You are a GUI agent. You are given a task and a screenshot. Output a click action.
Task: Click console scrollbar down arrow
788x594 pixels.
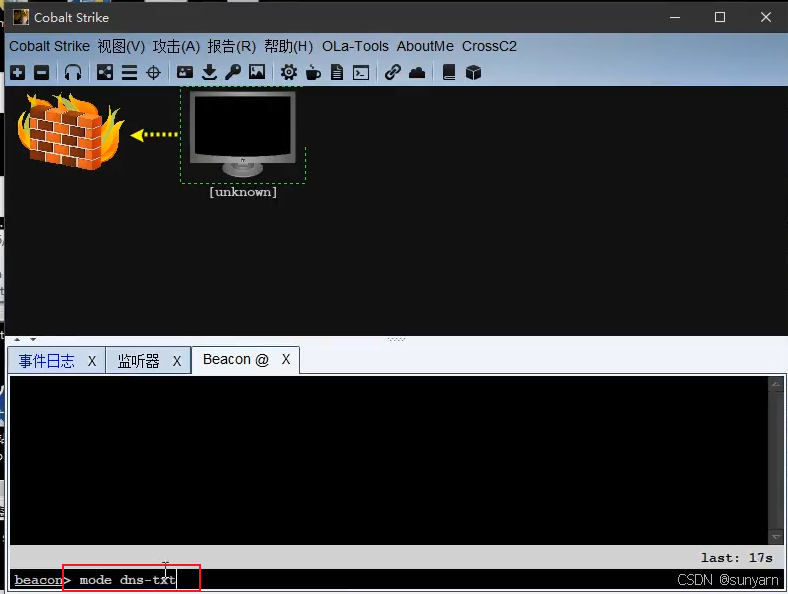(776, 537)
